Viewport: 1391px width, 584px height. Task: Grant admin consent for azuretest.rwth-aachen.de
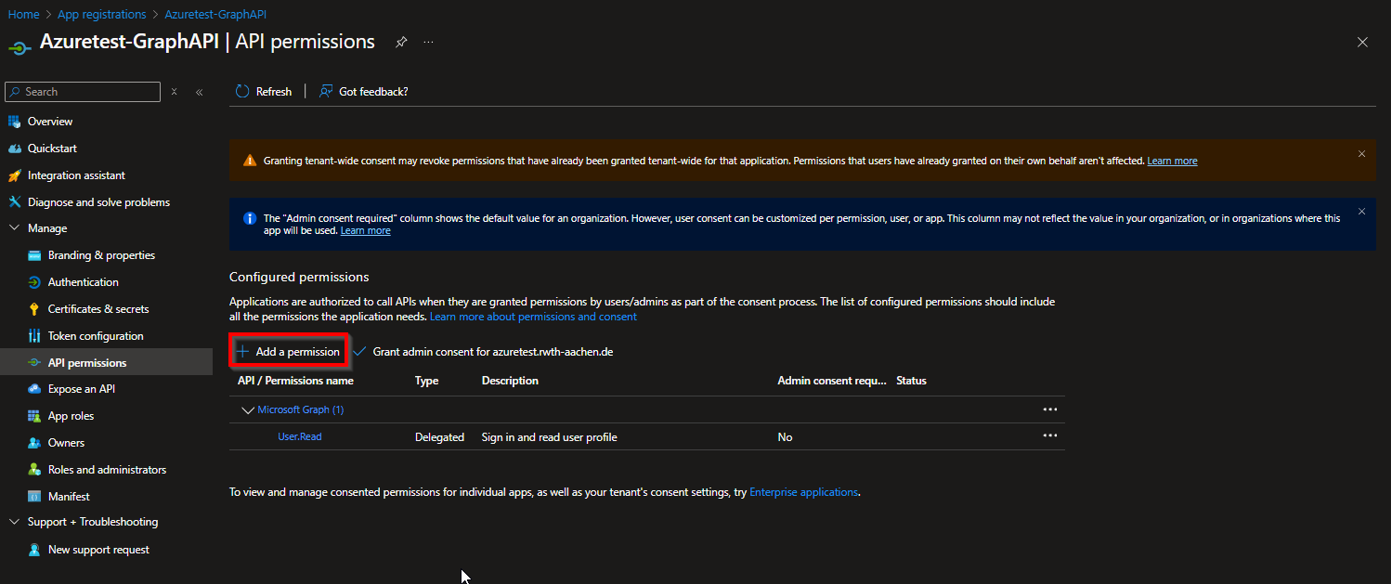[x=483, y=352]
